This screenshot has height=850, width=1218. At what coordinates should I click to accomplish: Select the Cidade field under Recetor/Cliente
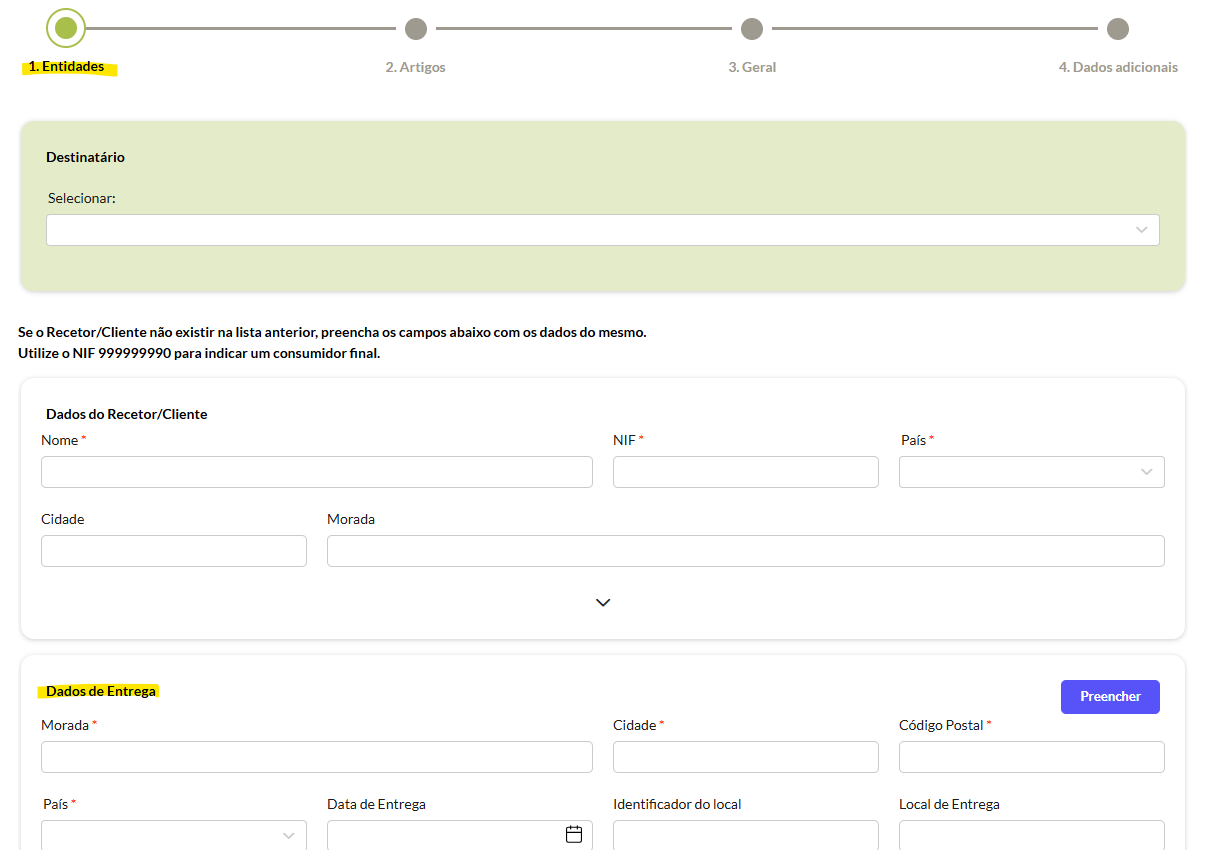173,551
